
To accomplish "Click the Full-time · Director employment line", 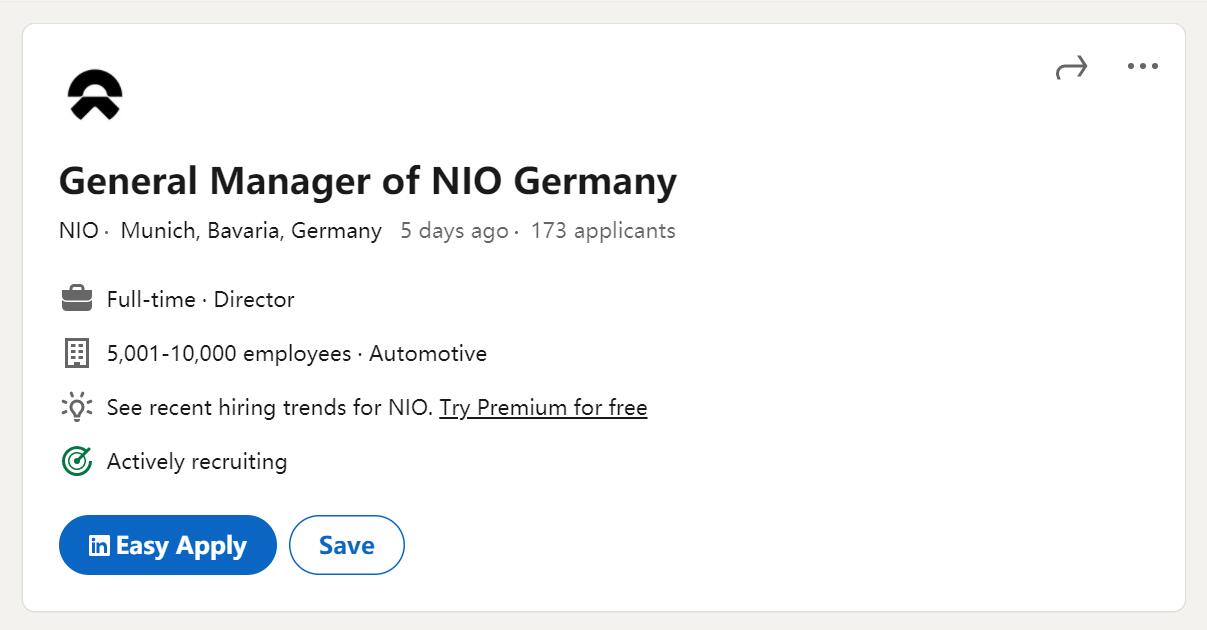I will [x=200, y=299].
